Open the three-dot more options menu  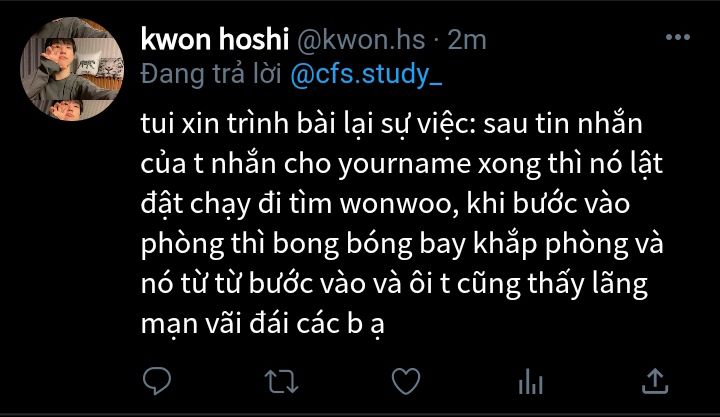(678, 37)
